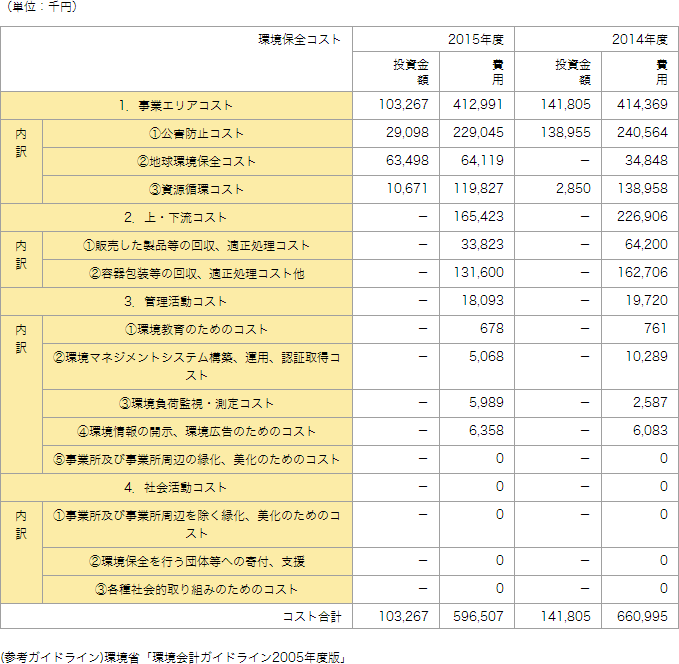Click the value 18,093
The width and height of the screenshot is (679, 664).
click(x=482, y=301)
